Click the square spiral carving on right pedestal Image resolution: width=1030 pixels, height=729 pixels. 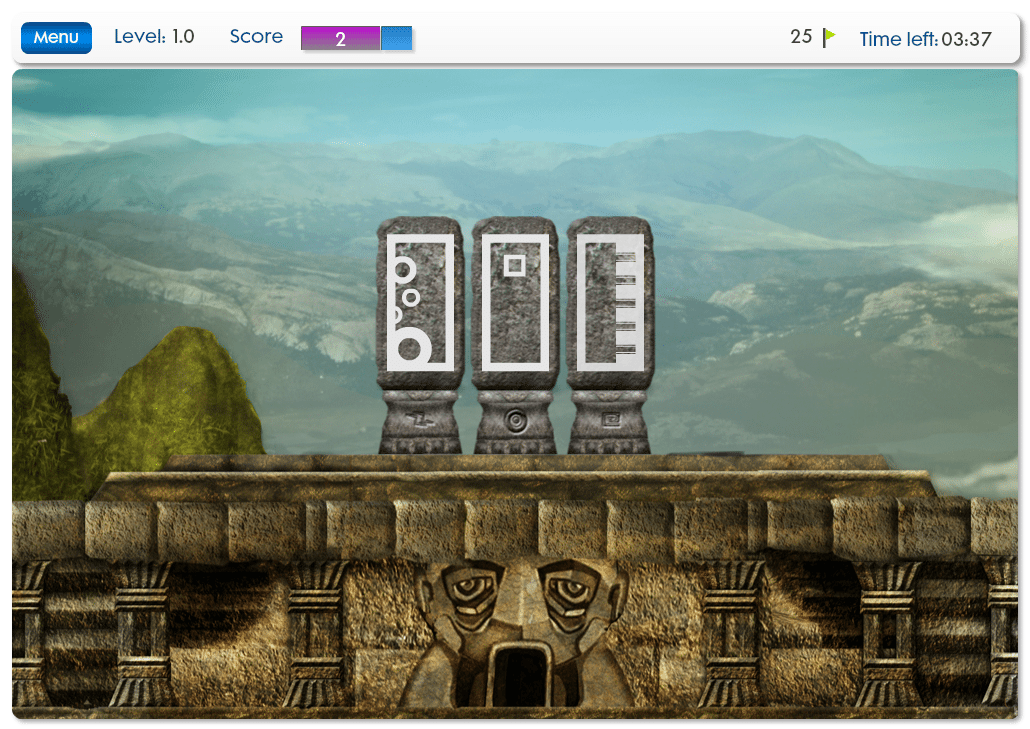(x=610, y=422)
